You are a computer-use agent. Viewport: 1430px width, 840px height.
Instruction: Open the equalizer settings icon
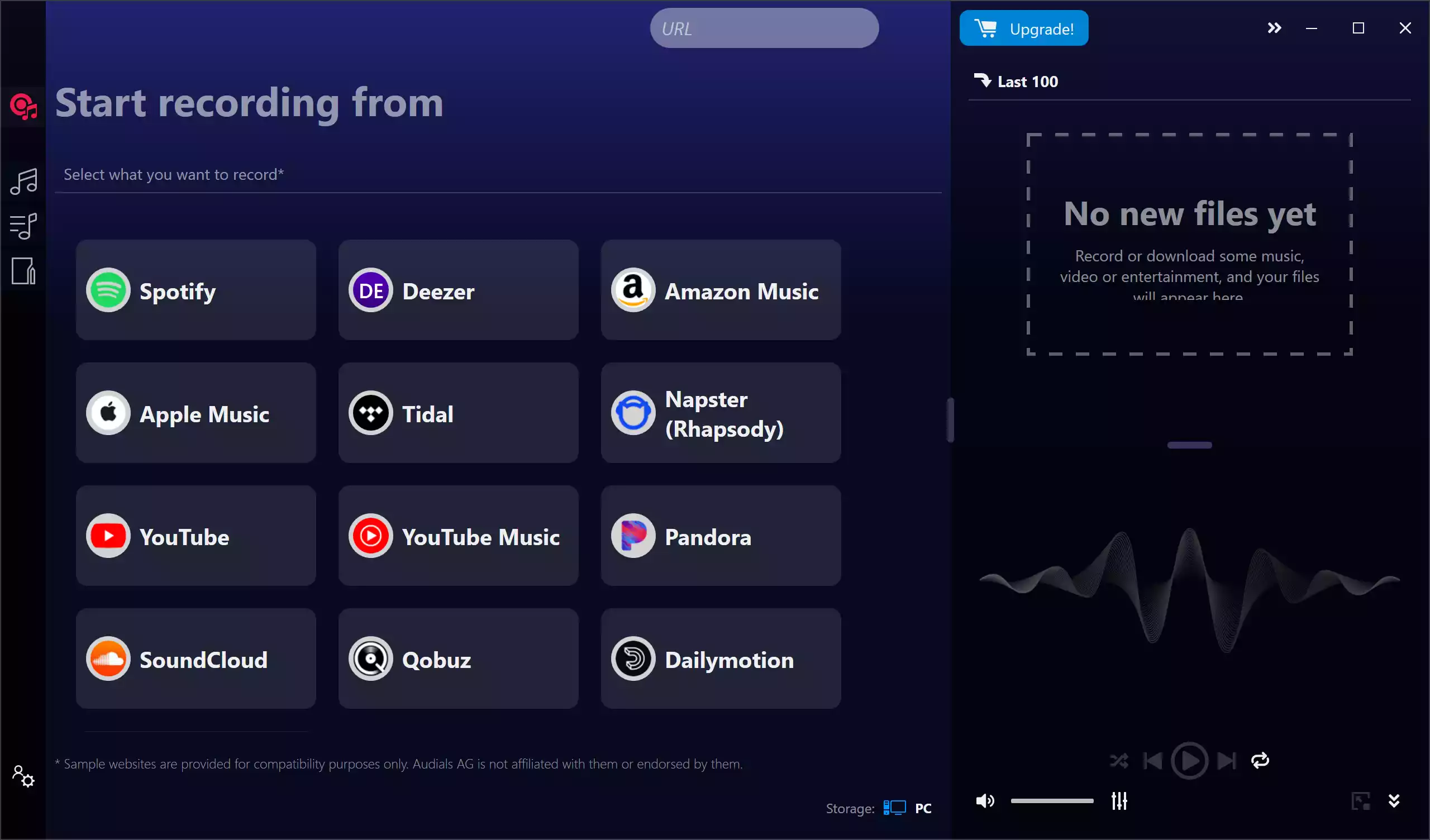(1119, 801)
